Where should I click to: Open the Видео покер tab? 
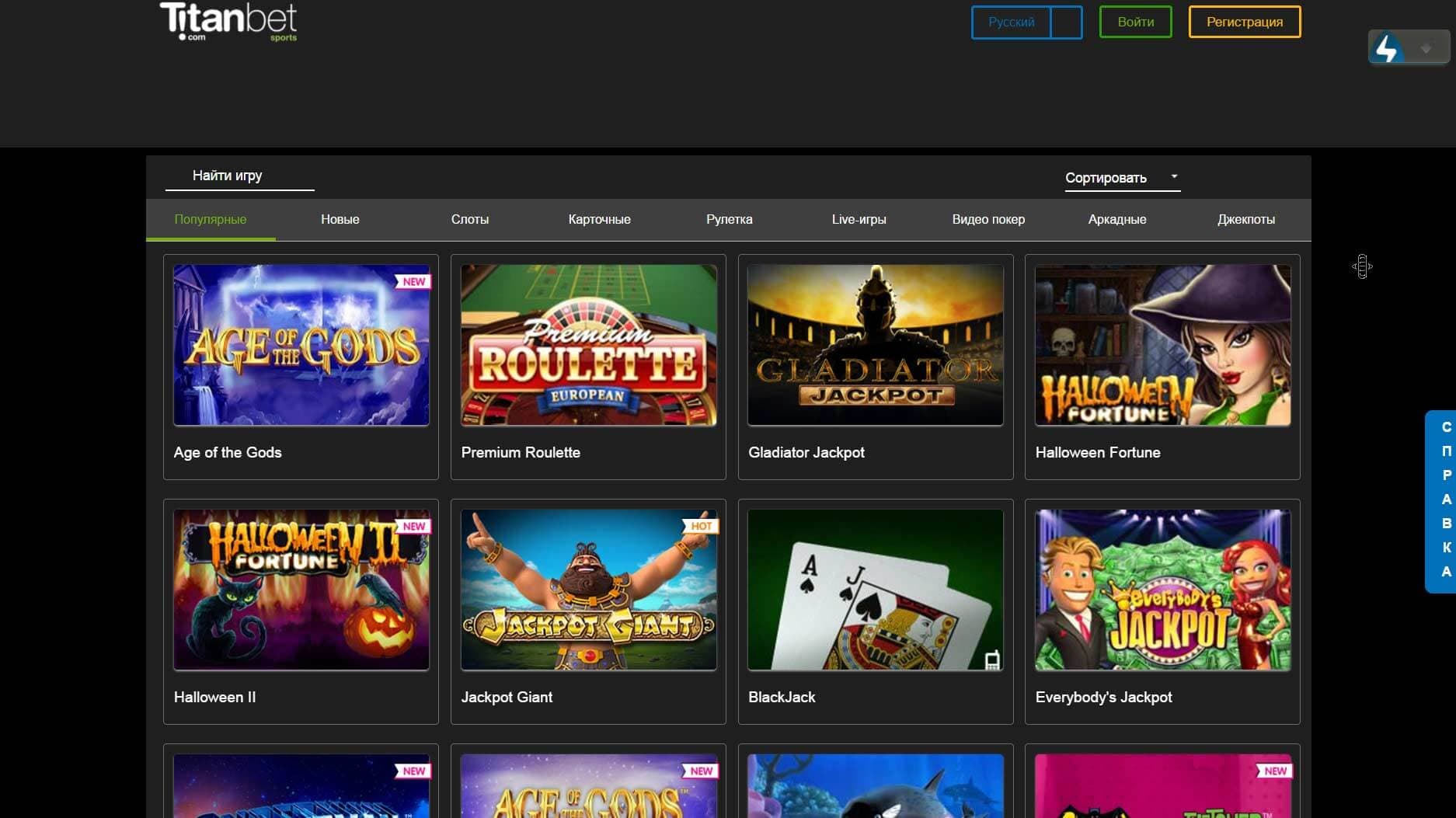988,219
